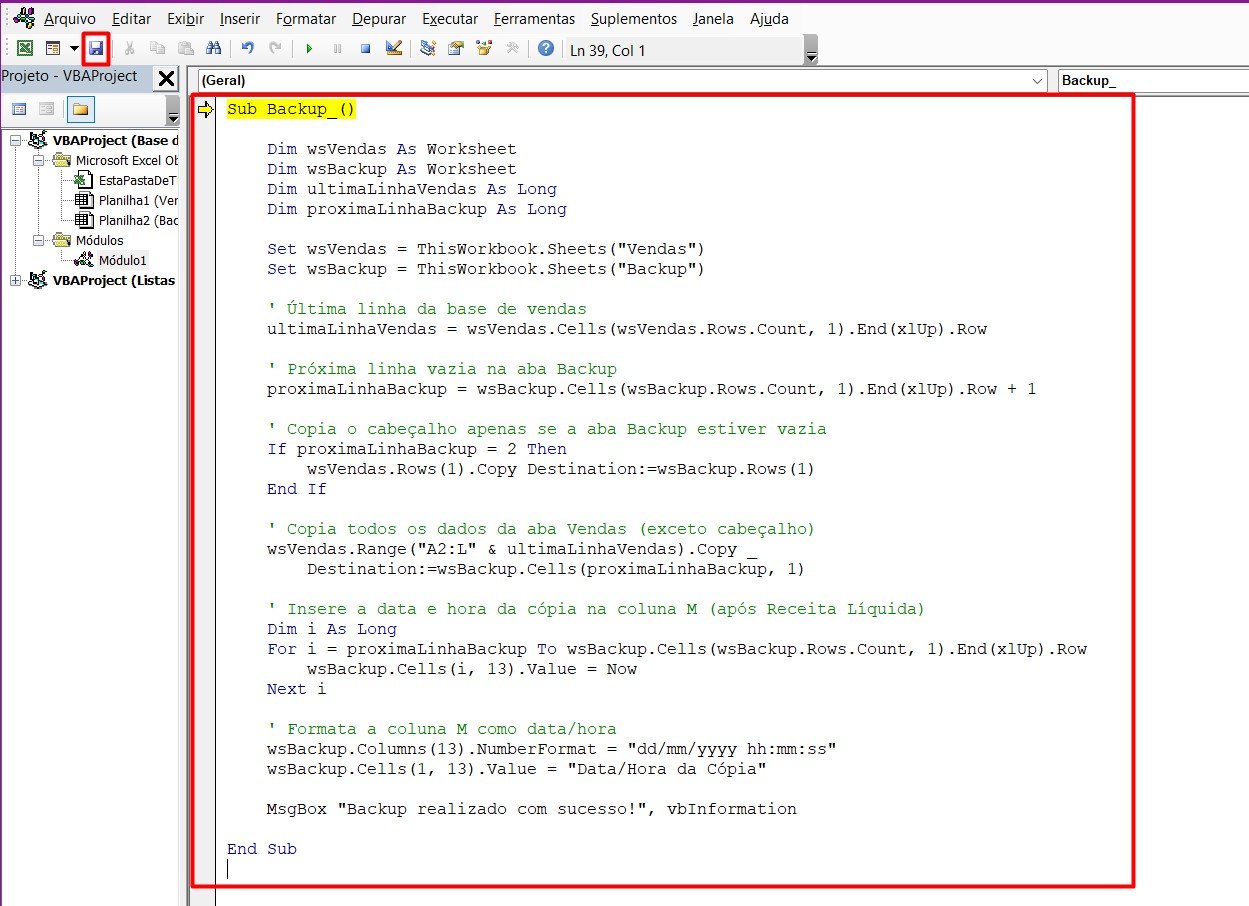
Task: Click the Insert UserForm icon
Action: pos(53,48)
